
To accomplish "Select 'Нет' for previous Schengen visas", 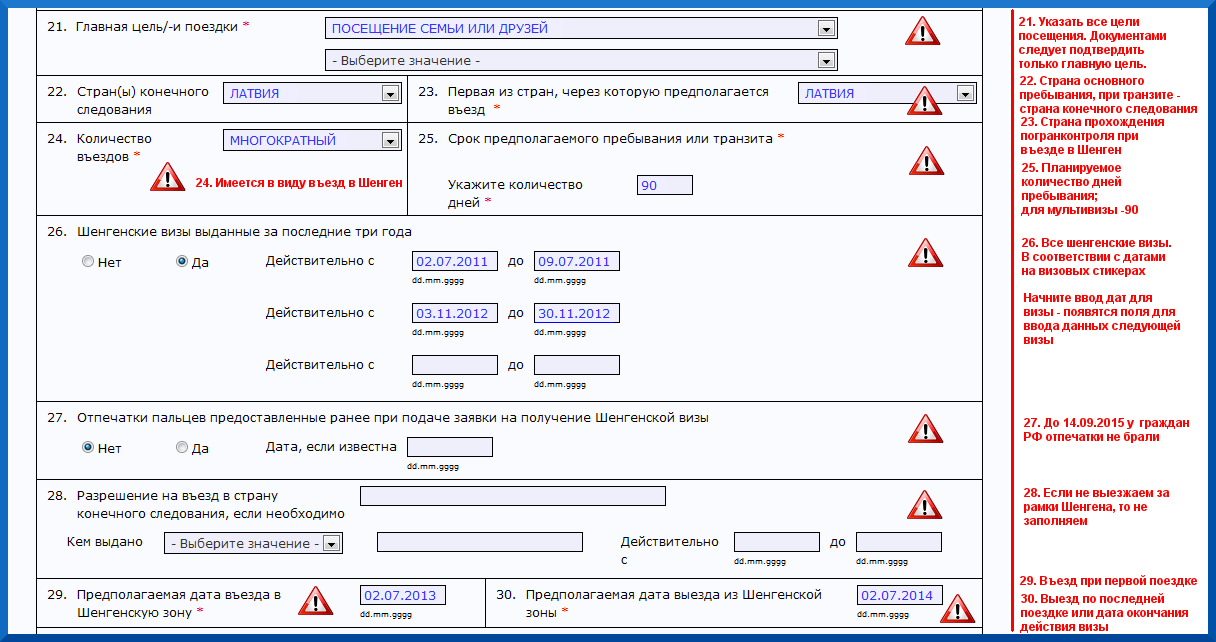I will (88, 262).
